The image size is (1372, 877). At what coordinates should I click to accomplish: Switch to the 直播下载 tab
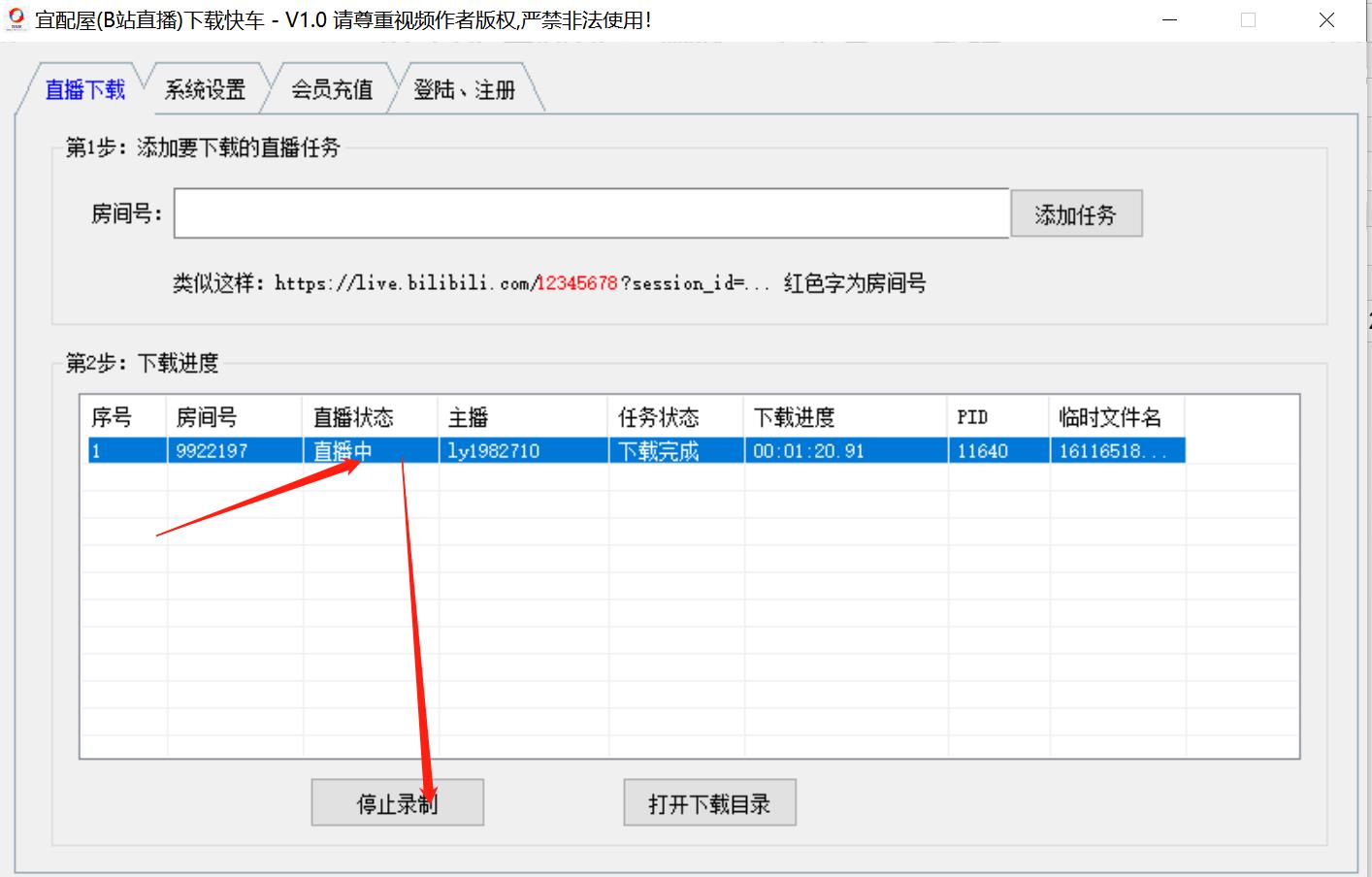(x=85, y=90)
